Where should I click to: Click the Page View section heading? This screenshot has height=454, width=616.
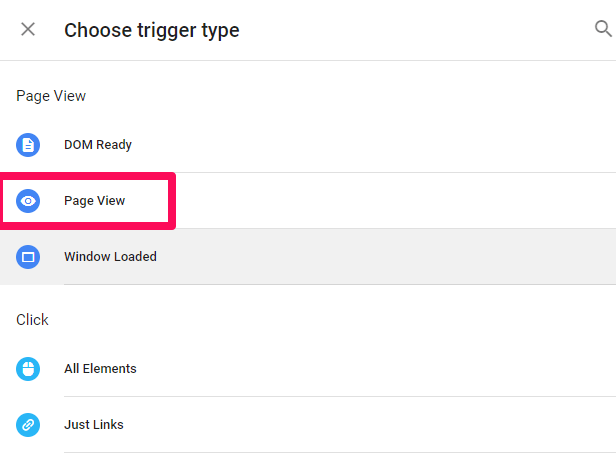click(51, 96)
